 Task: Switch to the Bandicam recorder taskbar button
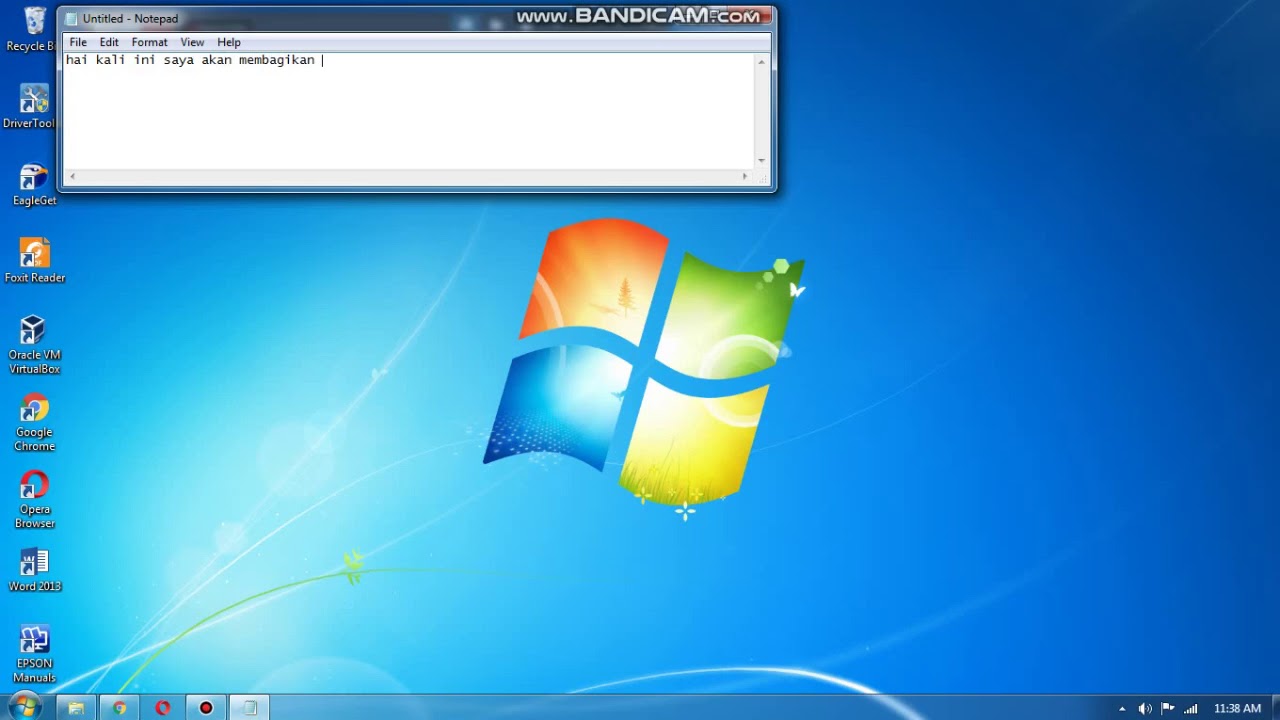click(206, 708)
